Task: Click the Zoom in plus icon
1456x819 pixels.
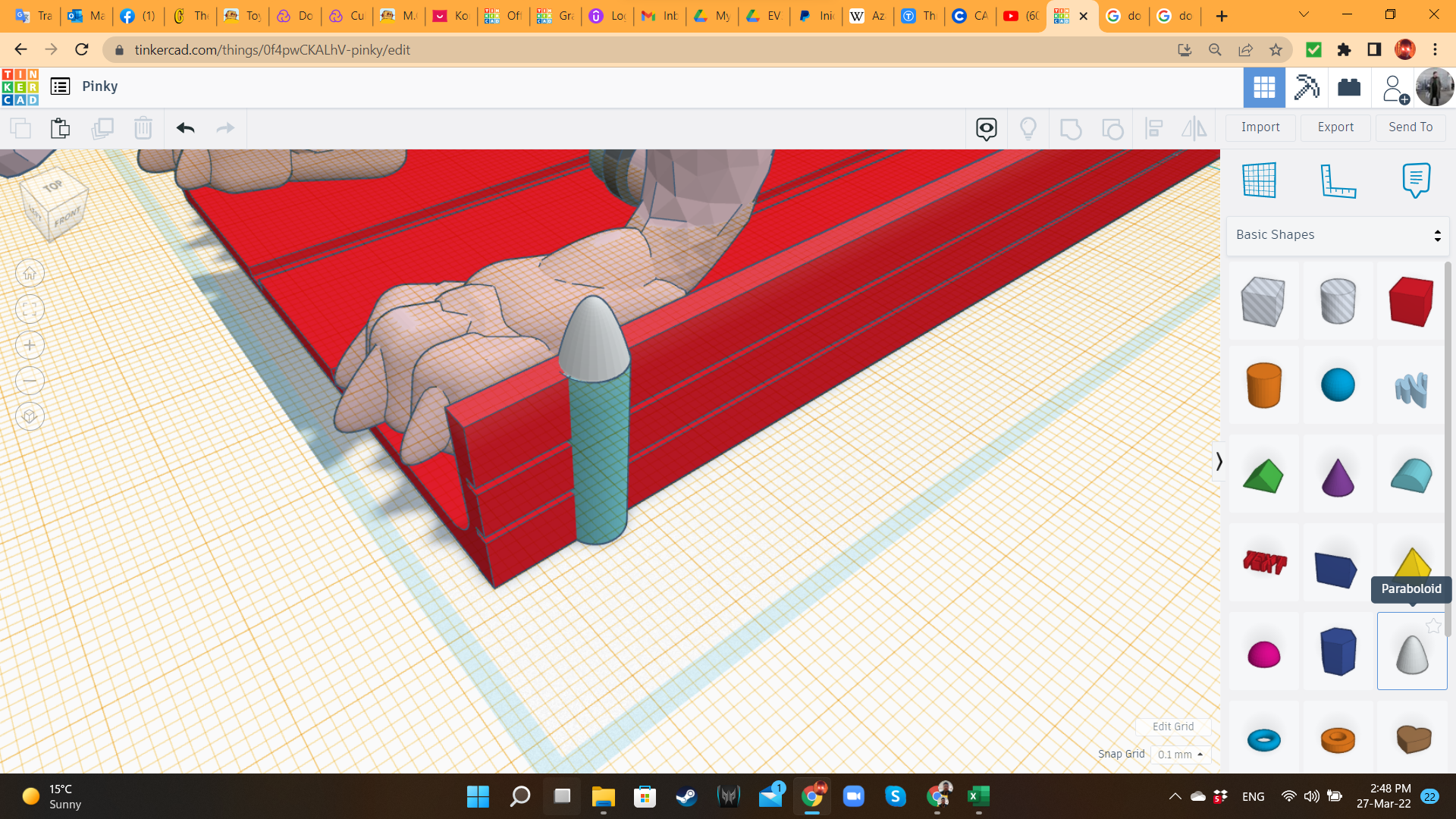Action: coord(30,345)
